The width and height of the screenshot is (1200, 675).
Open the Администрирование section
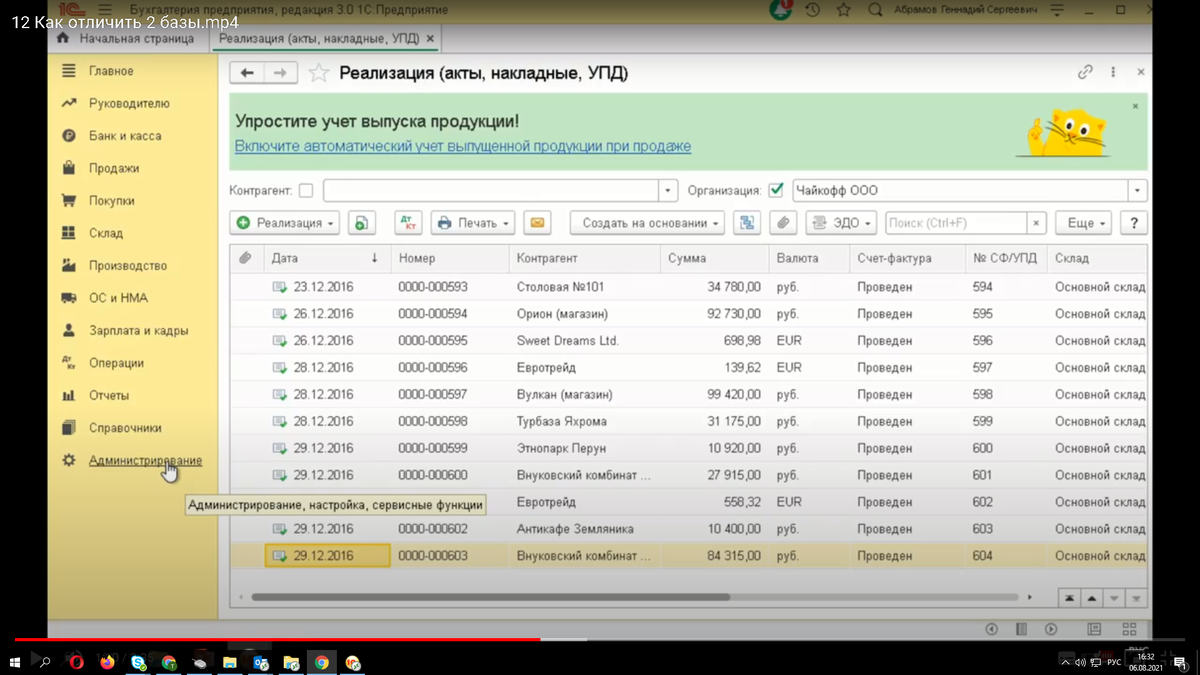coord(145,460)
